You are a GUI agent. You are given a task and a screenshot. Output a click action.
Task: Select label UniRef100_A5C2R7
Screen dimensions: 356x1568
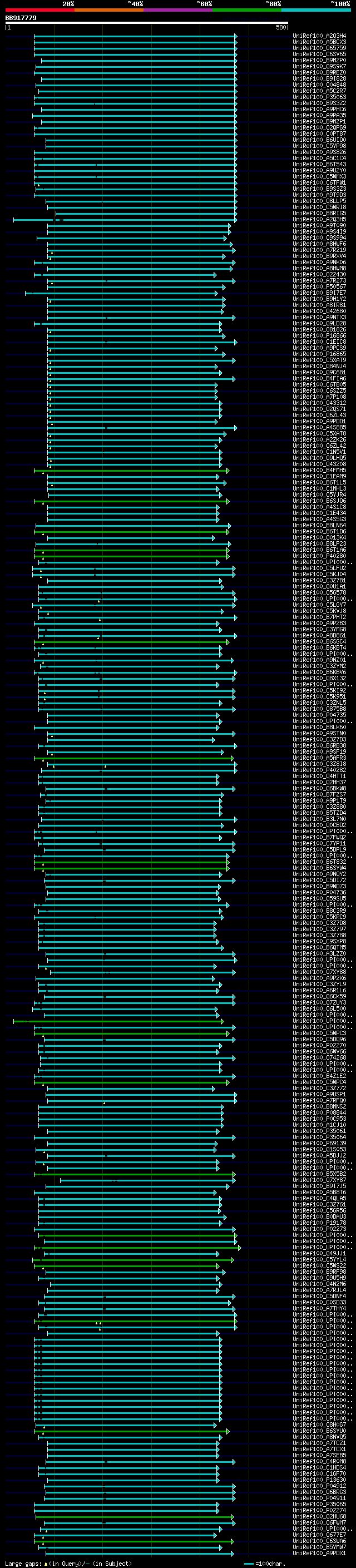[x=319, y=91]
